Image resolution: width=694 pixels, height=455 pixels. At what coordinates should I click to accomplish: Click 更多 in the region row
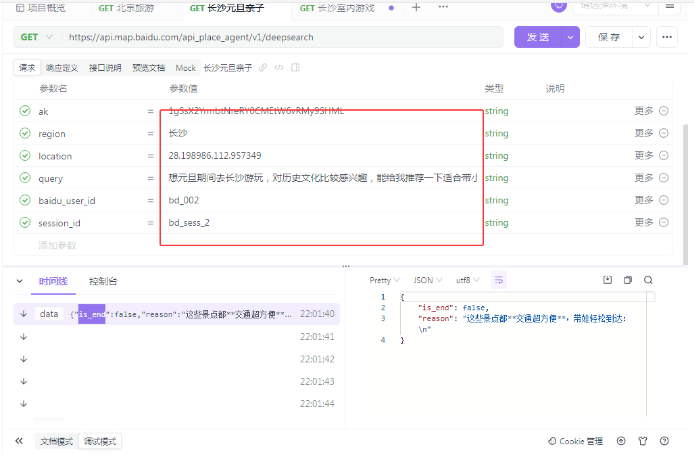coord(644,133)
